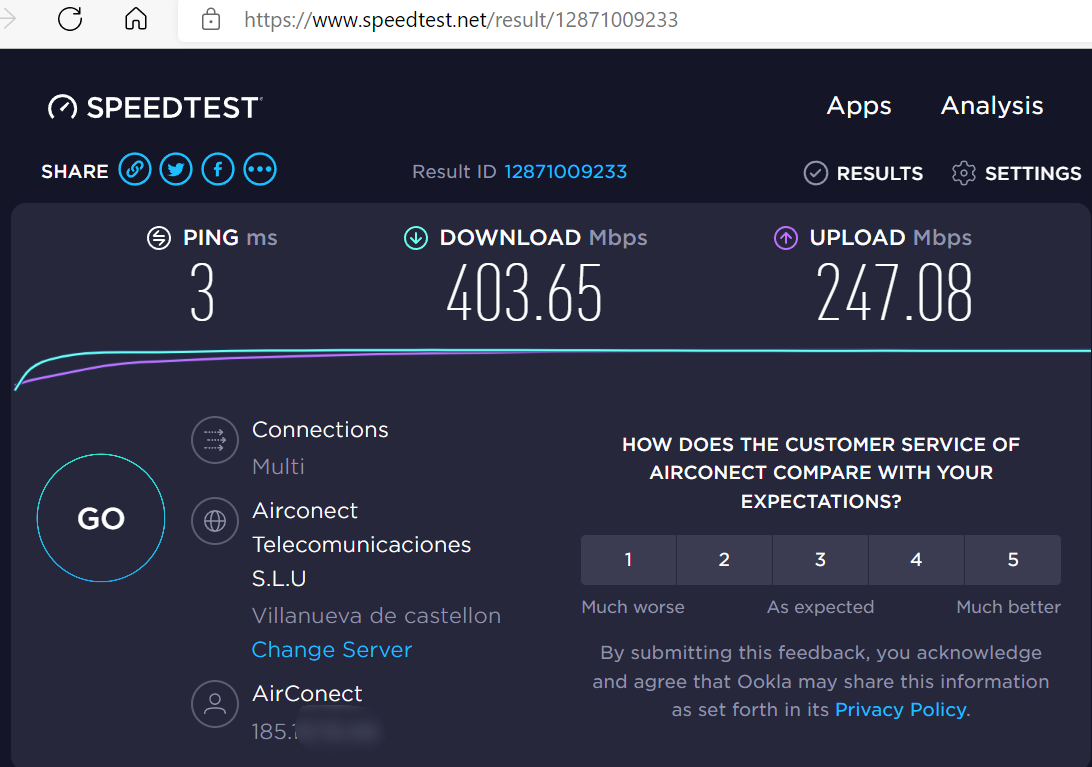Screen dimensions: 1092x767
Task: Open more share options ellipsis icon
Action: pos(260,169)
